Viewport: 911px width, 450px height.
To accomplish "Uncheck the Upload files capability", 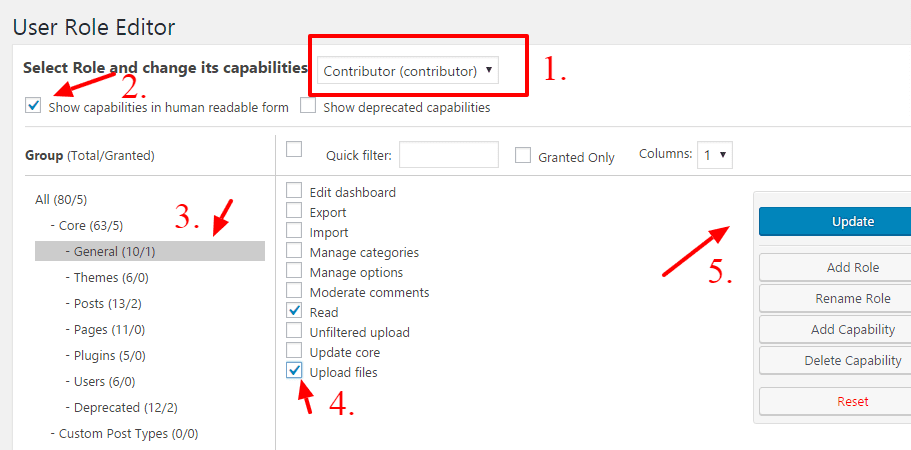I will [x=294, y=370].
